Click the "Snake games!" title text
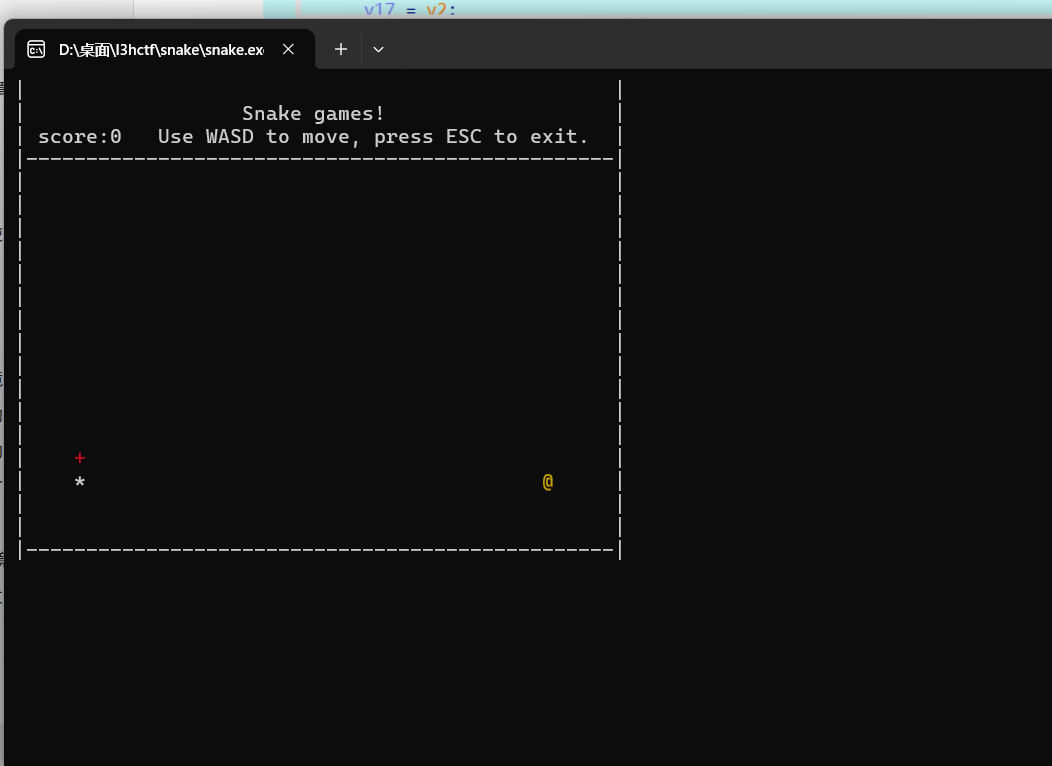The height and width of the screenshot is (766, 1052). [313, 114]
